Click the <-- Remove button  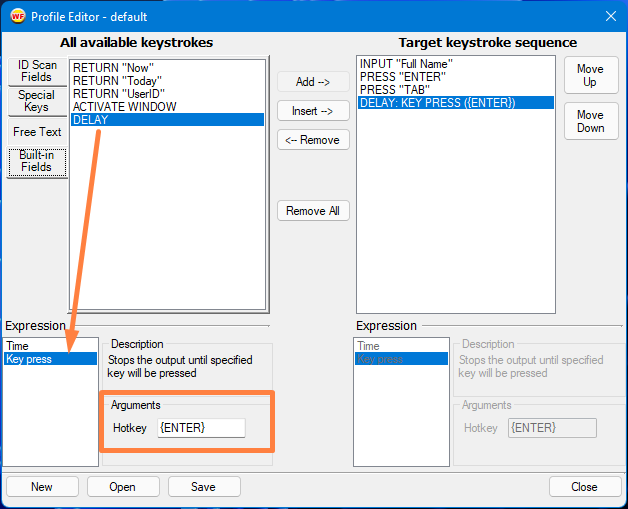point(313,140)
